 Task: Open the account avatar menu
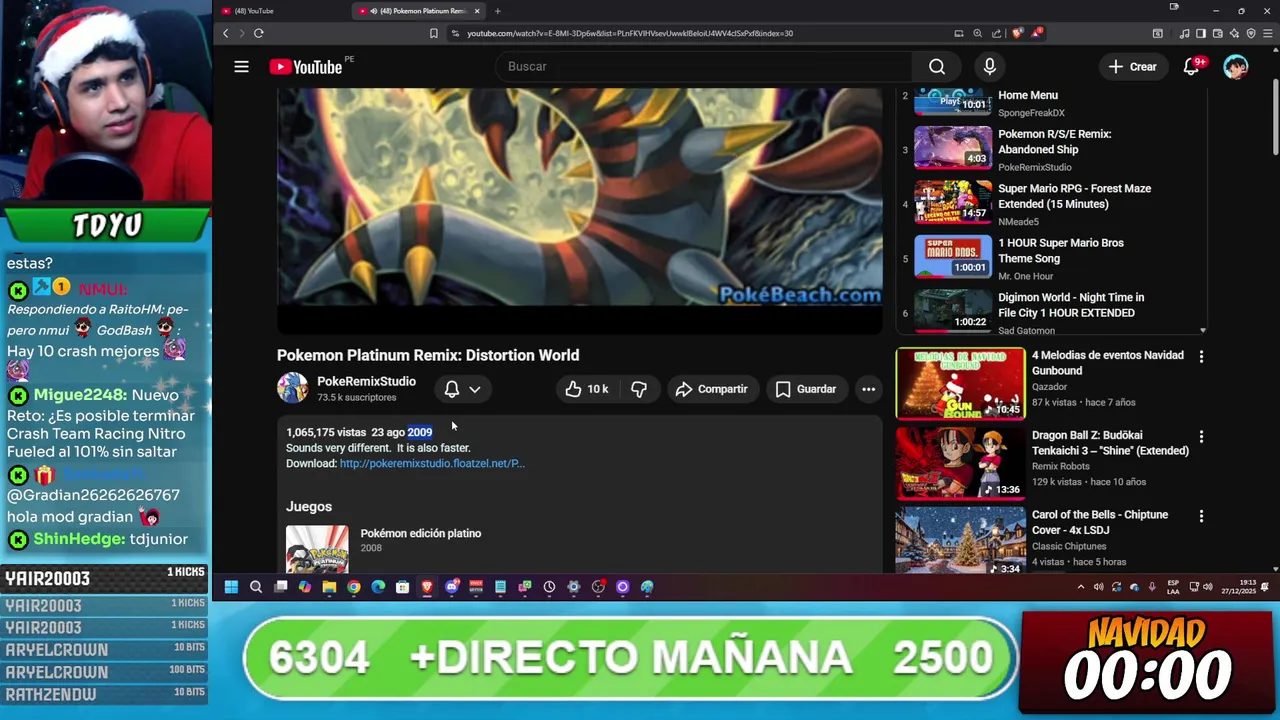pyautogui.click(x=1236, y=66)
